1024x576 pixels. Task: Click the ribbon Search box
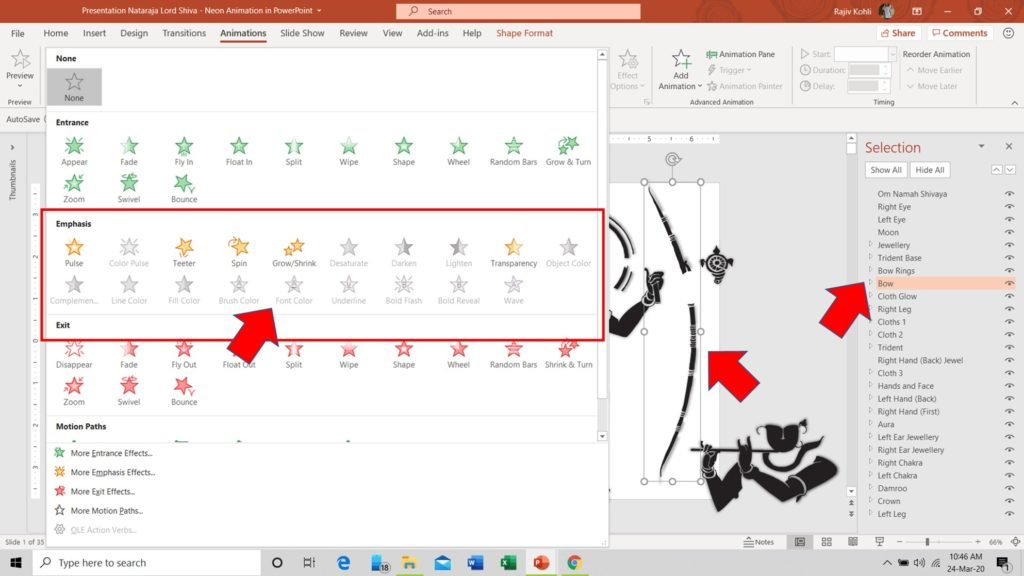coord(518,11)
